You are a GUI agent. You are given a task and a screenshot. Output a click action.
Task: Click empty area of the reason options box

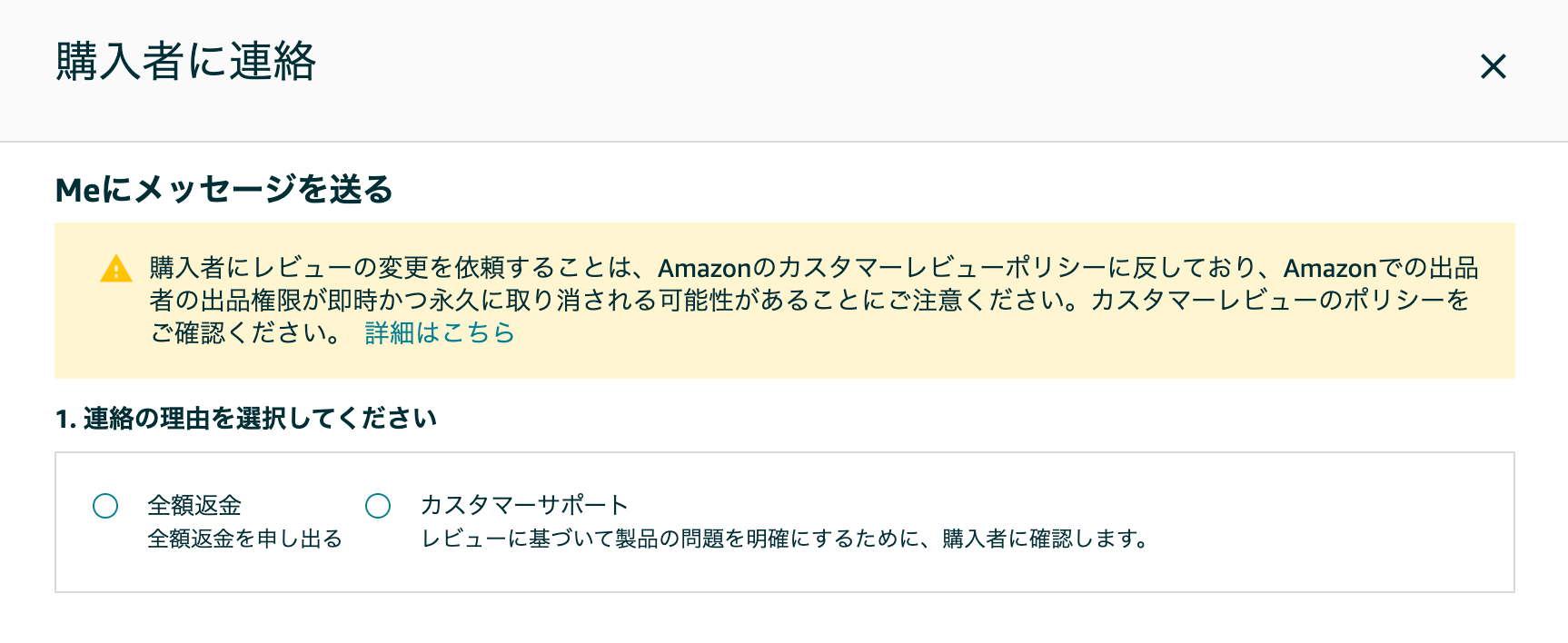coord(1326,522)
